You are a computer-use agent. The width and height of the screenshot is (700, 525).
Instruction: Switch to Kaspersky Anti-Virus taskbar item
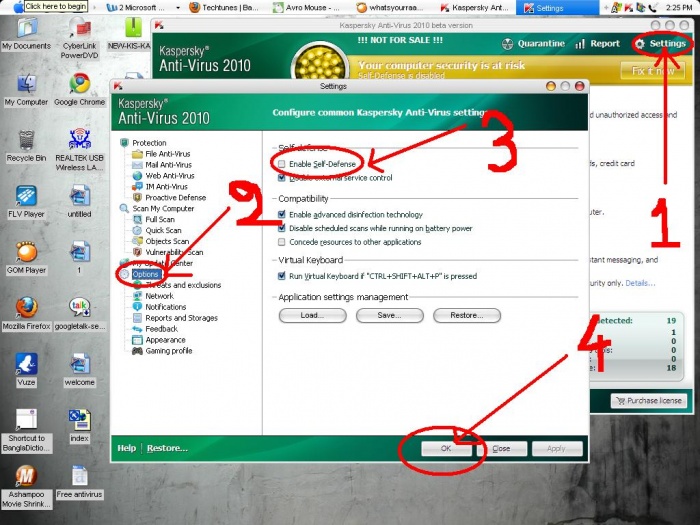point(475,8)
